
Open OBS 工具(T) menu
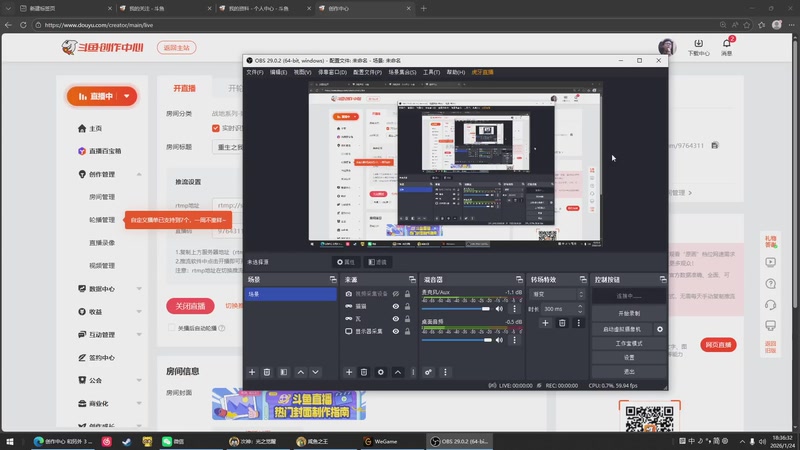tap(431, 72)
